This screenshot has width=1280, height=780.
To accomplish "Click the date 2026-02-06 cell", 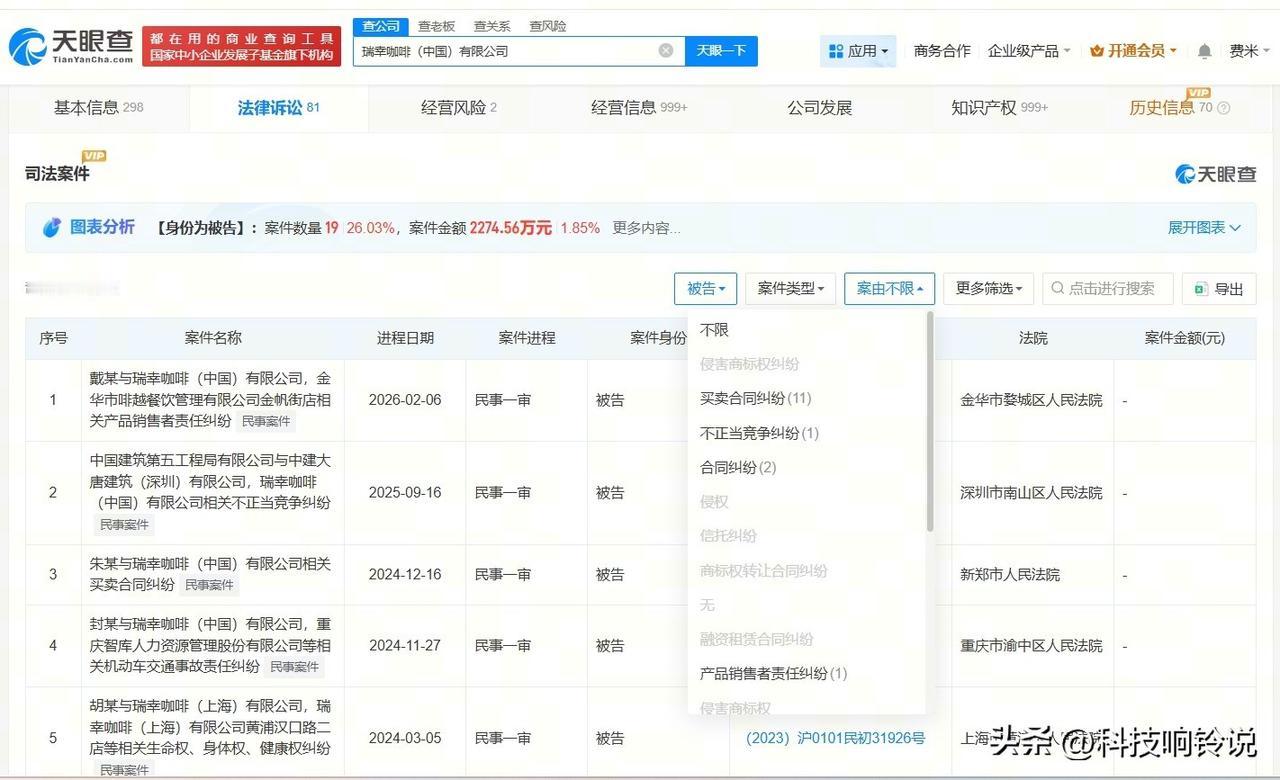I will coord(405,400).
